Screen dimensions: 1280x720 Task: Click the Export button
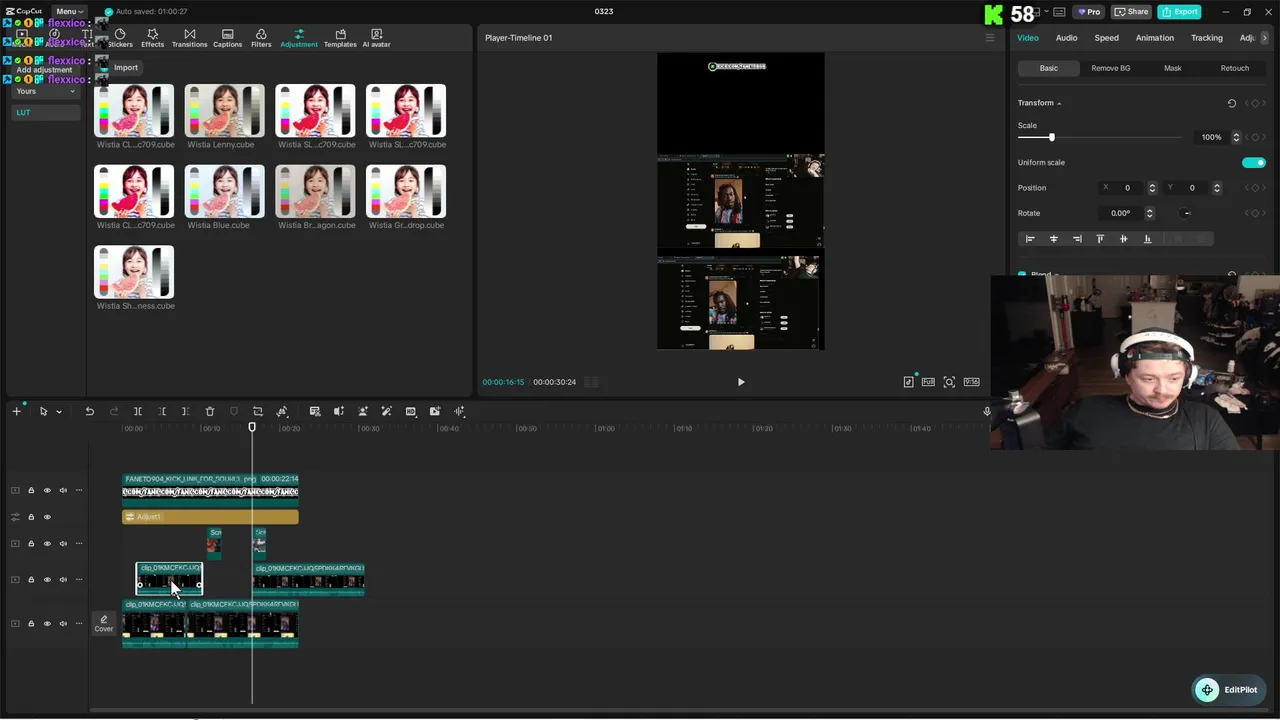pyautogui.click(x=1179, y=12)
